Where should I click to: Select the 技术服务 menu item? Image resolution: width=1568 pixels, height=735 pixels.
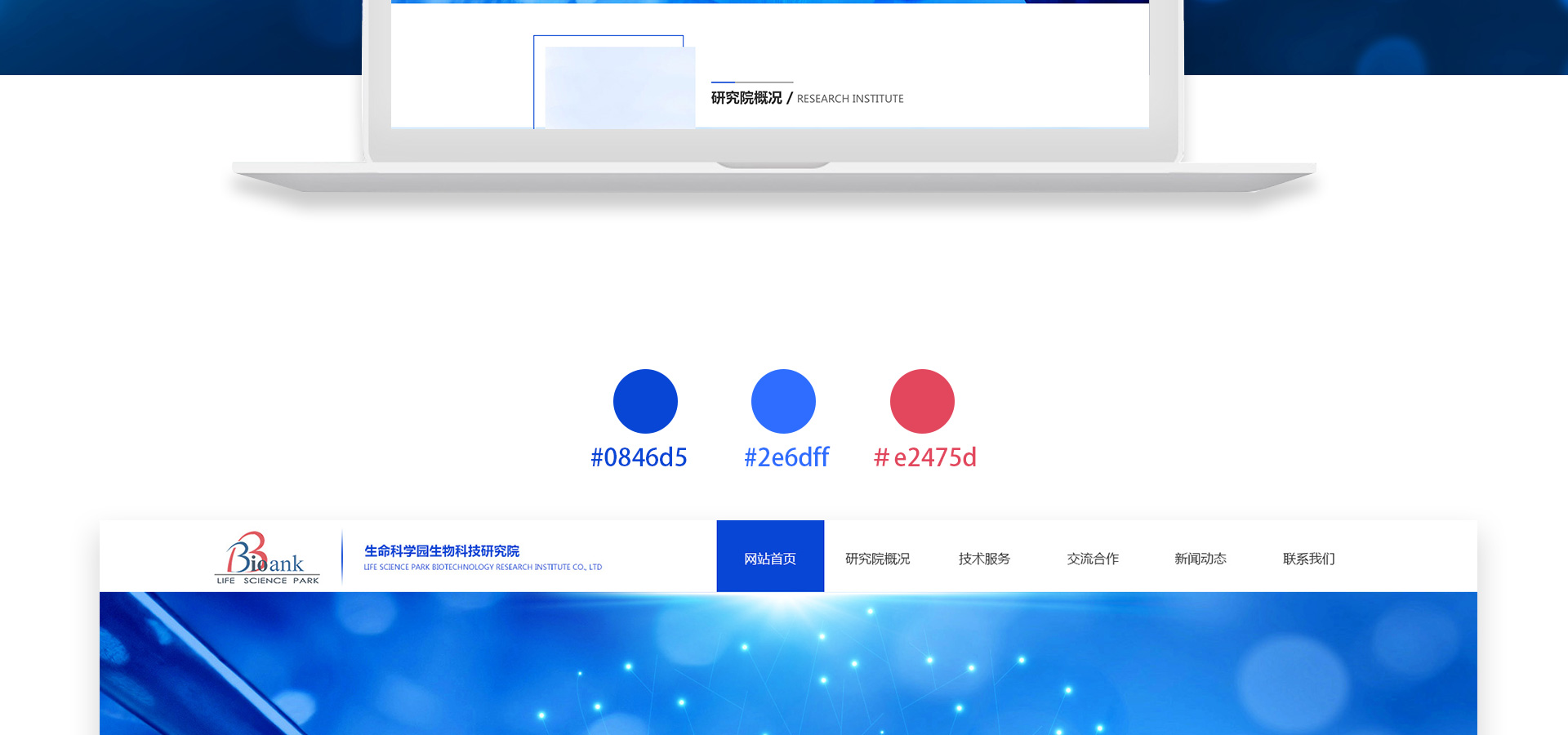pos(984,559)
